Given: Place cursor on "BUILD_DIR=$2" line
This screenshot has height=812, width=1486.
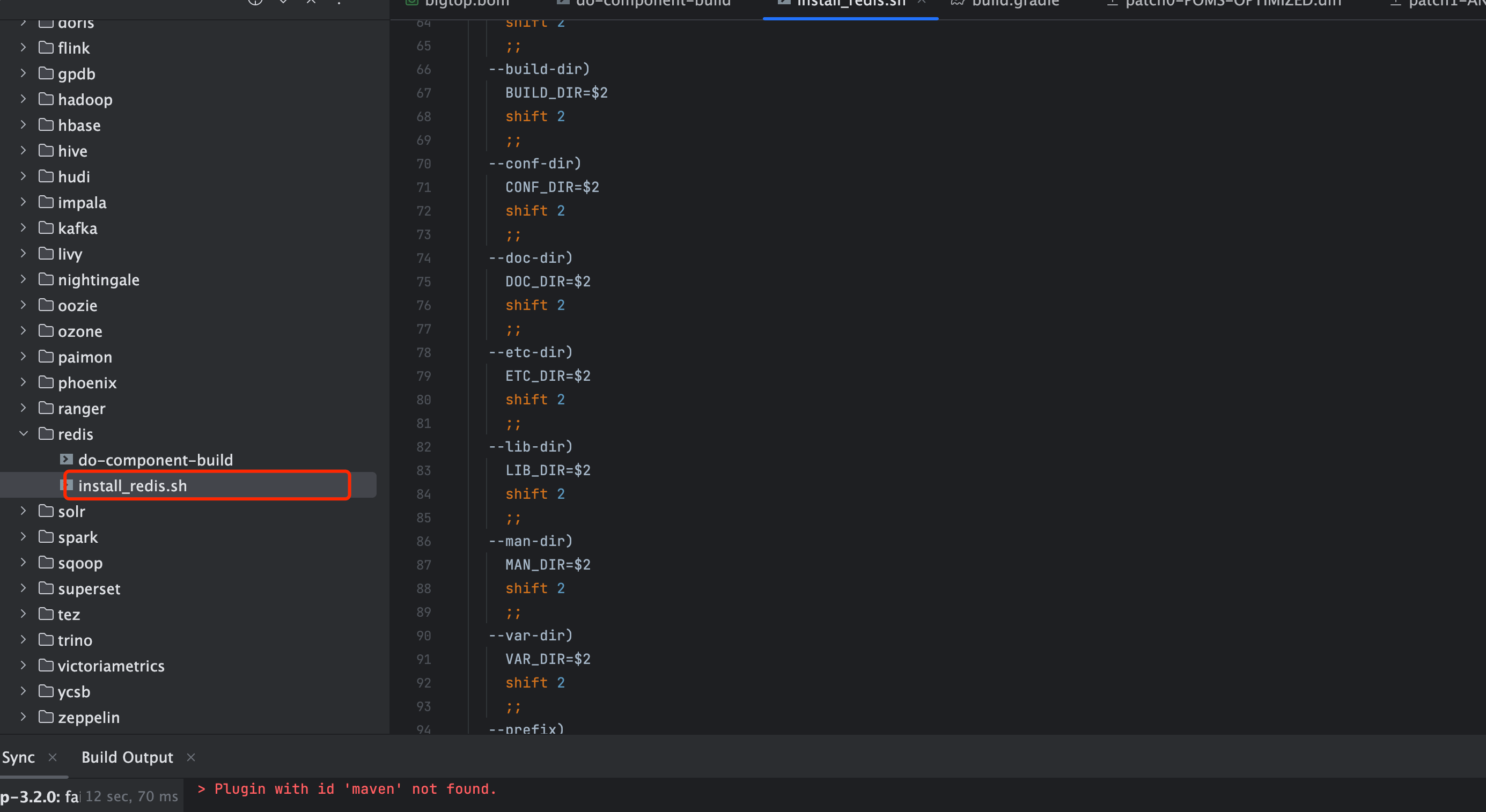Looking at the screenshot, I should point(556,93).
